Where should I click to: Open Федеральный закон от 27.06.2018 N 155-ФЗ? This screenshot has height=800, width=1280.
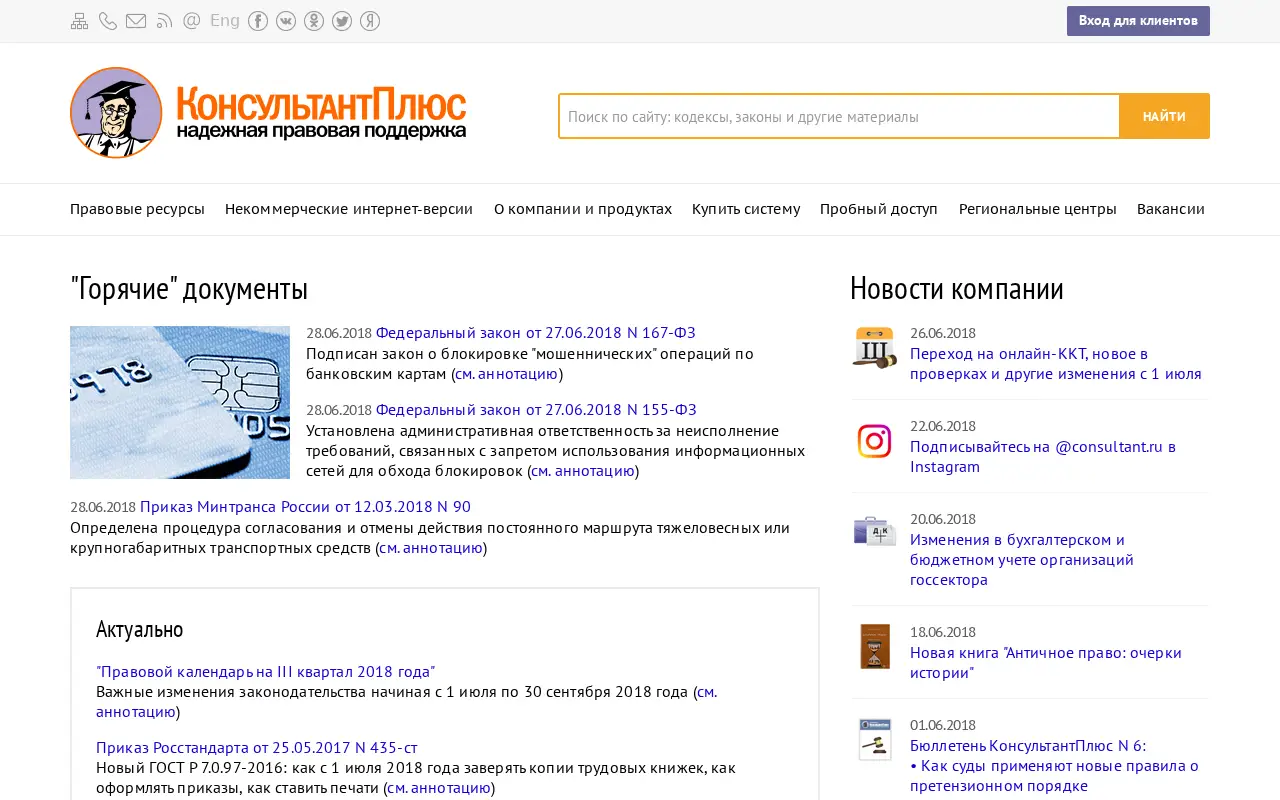pyautogui.click(x=536, y=410)
